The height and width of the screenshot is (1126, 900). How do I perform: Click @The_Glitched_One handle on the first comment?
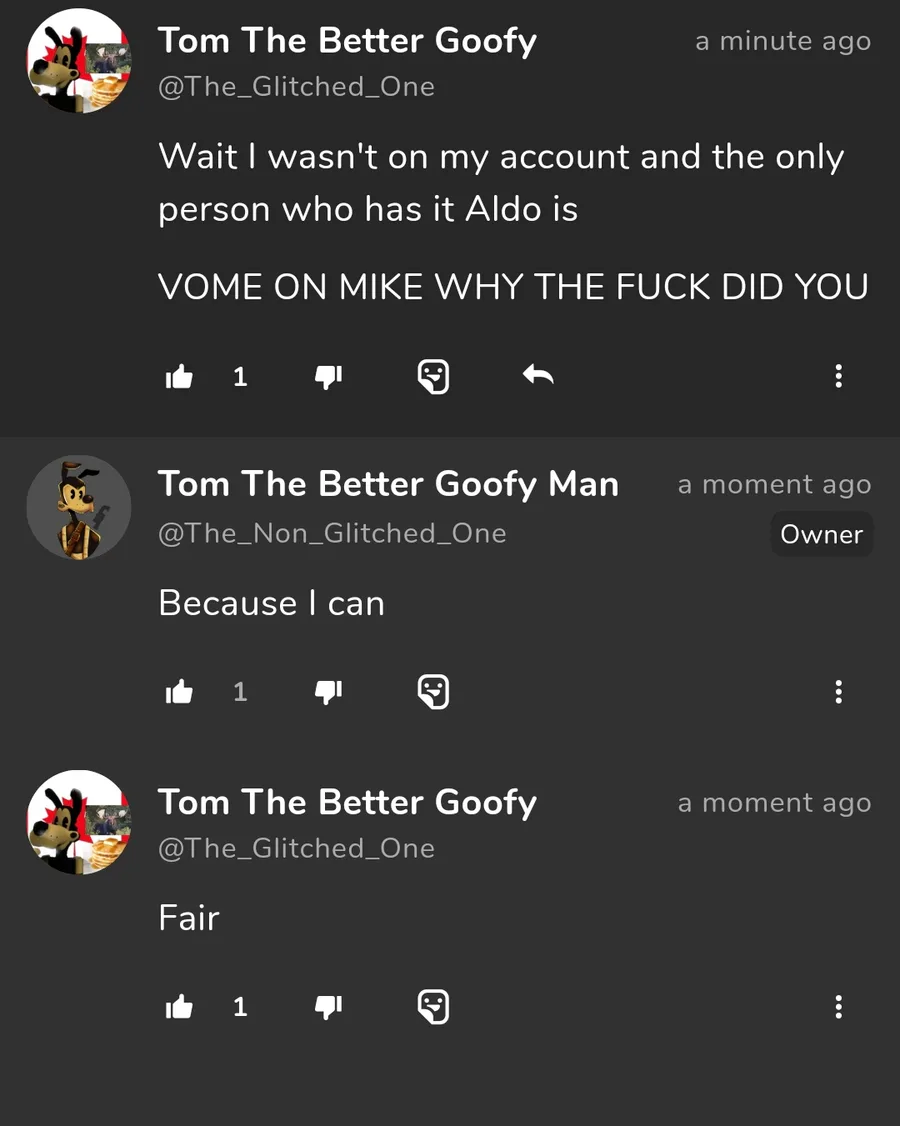(x=296, y=87)
